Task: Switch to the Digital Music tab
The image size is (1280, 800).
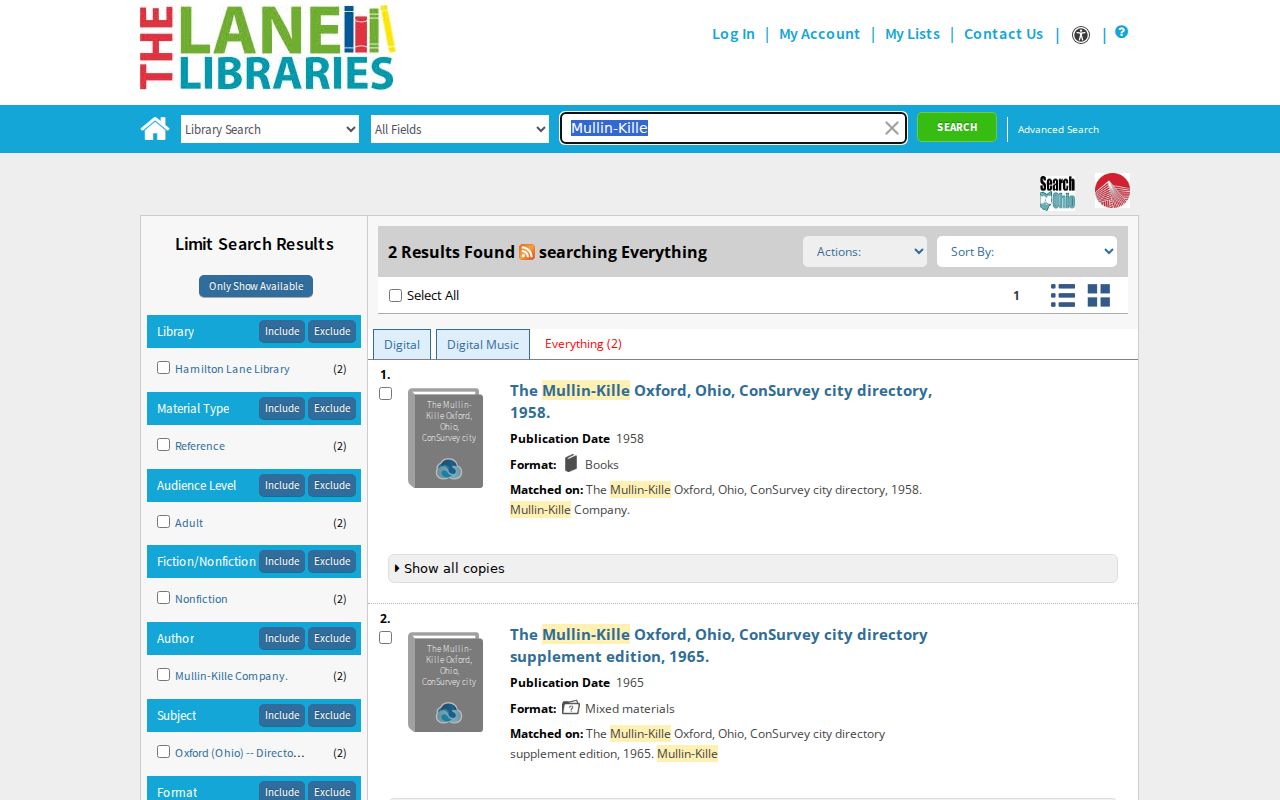Action: 483,344
